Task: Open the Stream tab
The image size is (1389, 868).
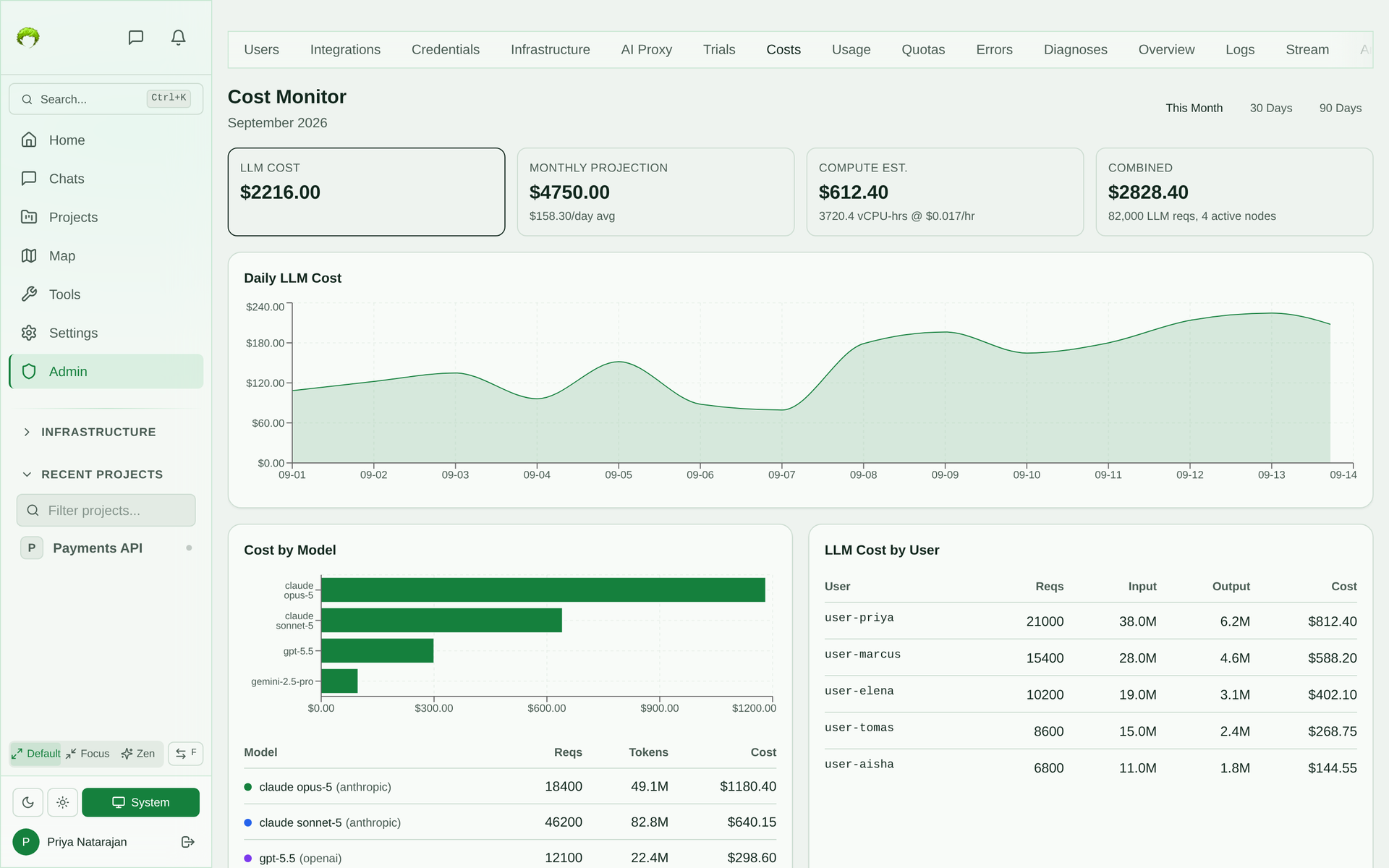Action: pyautogui.click(x=1307, y=50)
